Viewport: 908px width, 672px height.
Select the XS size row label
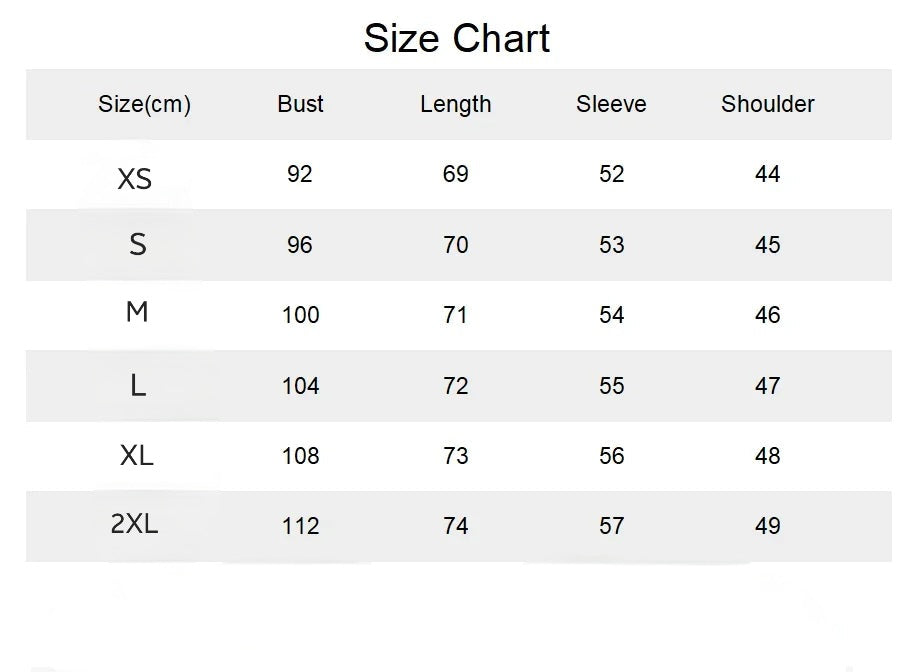click(135, 179)
